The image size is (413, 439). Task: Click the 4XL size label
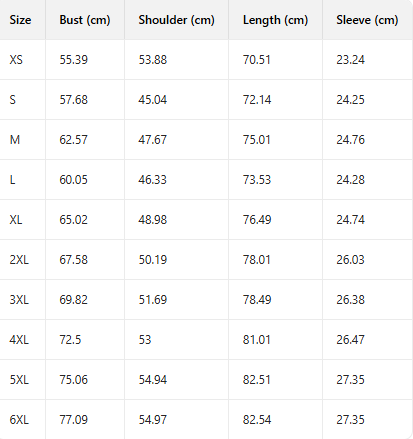[19, 340]
